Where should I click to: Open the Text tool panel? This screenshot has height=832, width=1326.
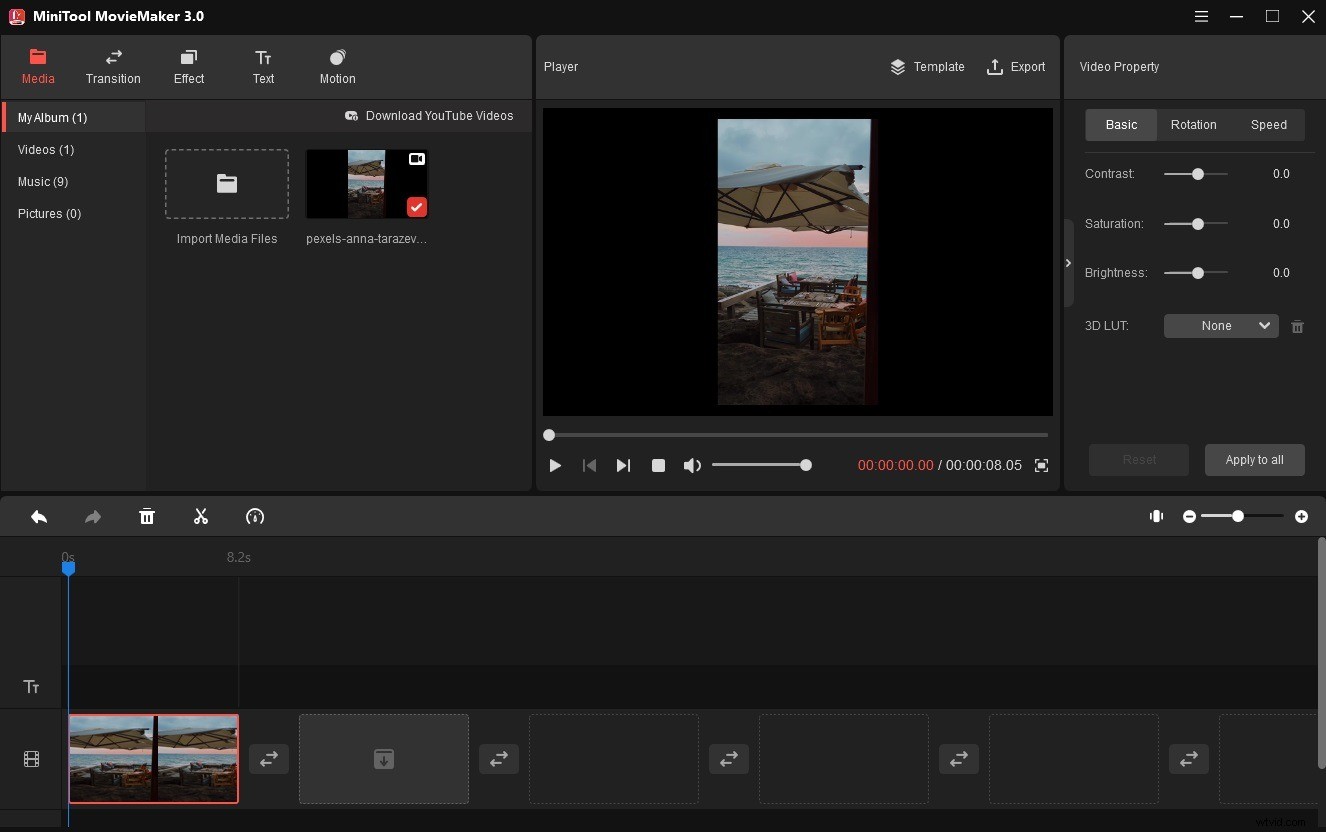tap(263, 66)
